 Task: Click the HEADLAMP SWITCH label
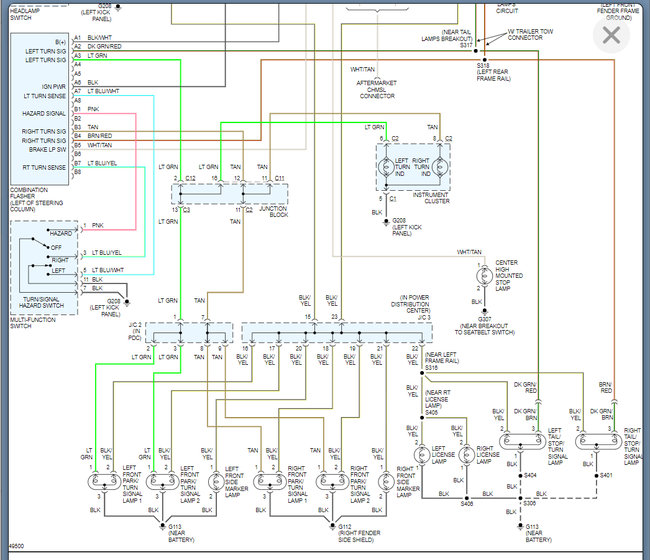tap(24, 14)
